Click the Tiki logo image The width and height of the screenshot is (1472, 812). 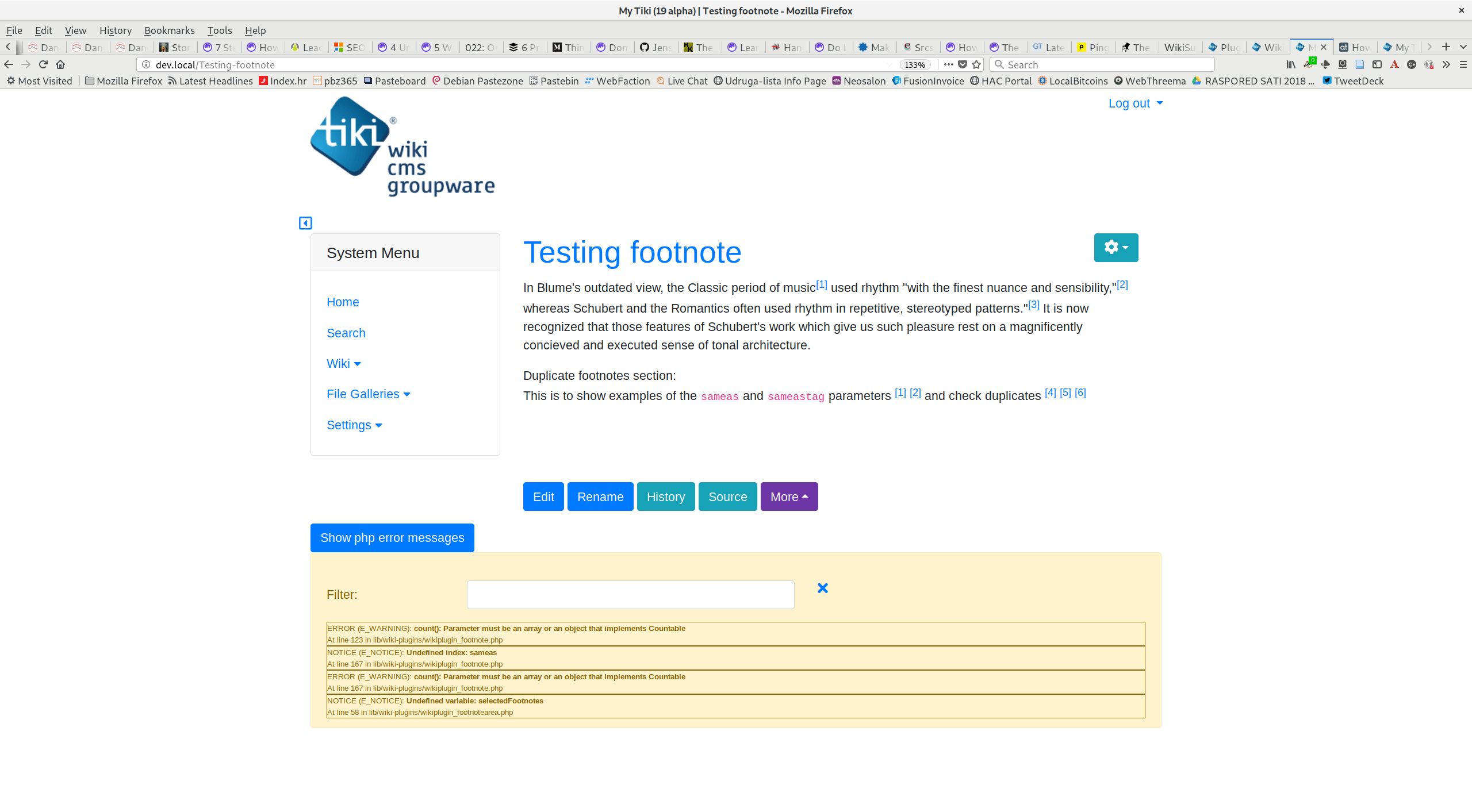point(402,146)
